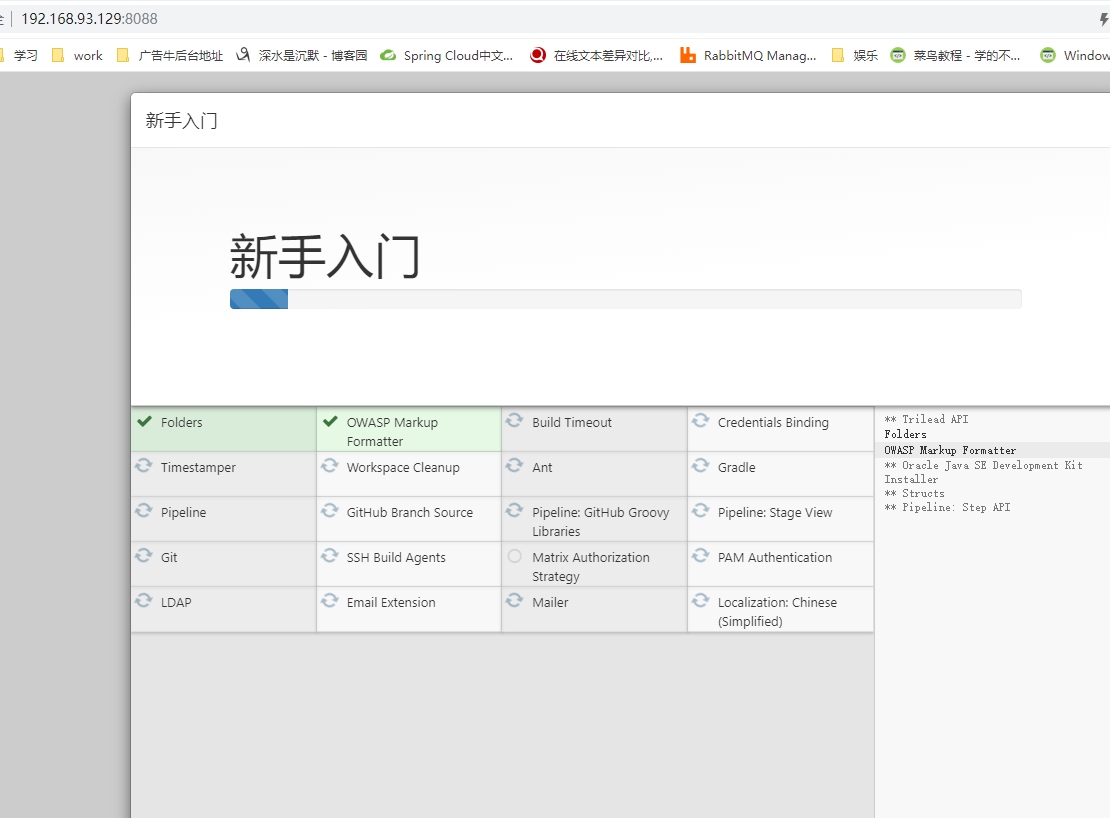Click the Matrix Authorization Strategy pending circle
1110x818 pixels.
pyautogui.click(x=514, y=555)
